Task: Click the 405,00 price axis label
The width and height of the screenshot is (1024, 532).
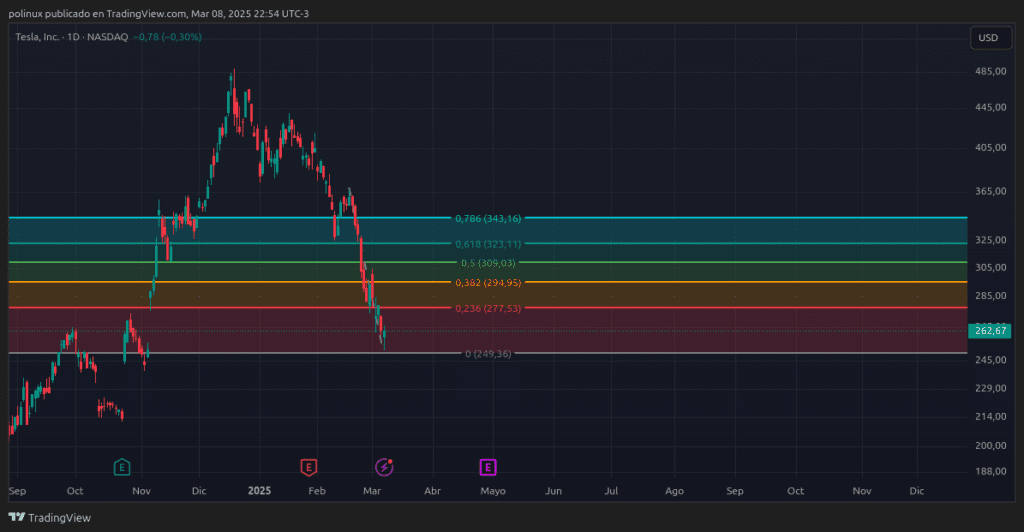Action: coord(991,148)
